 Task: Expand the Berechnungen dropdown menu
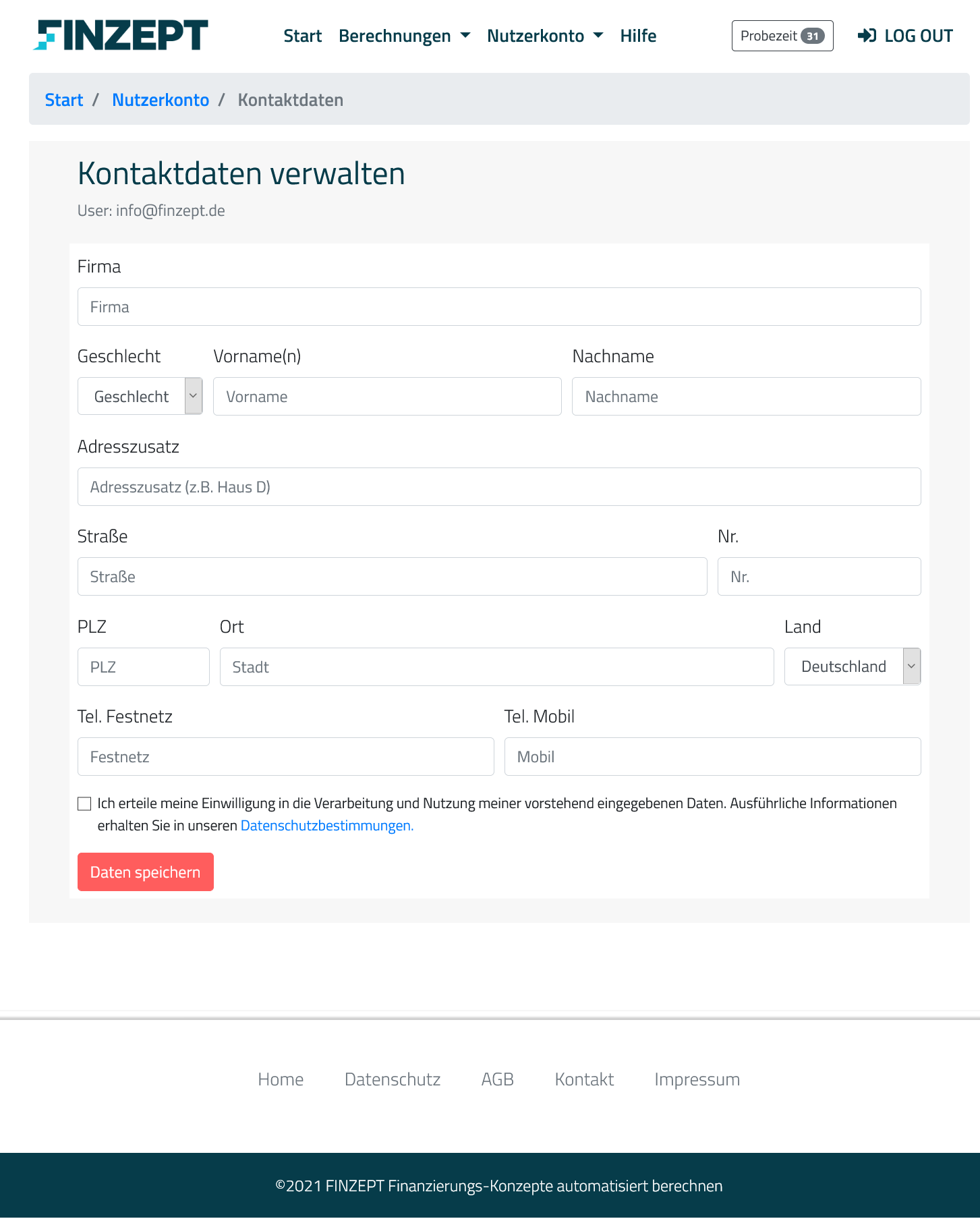(404, 36)
